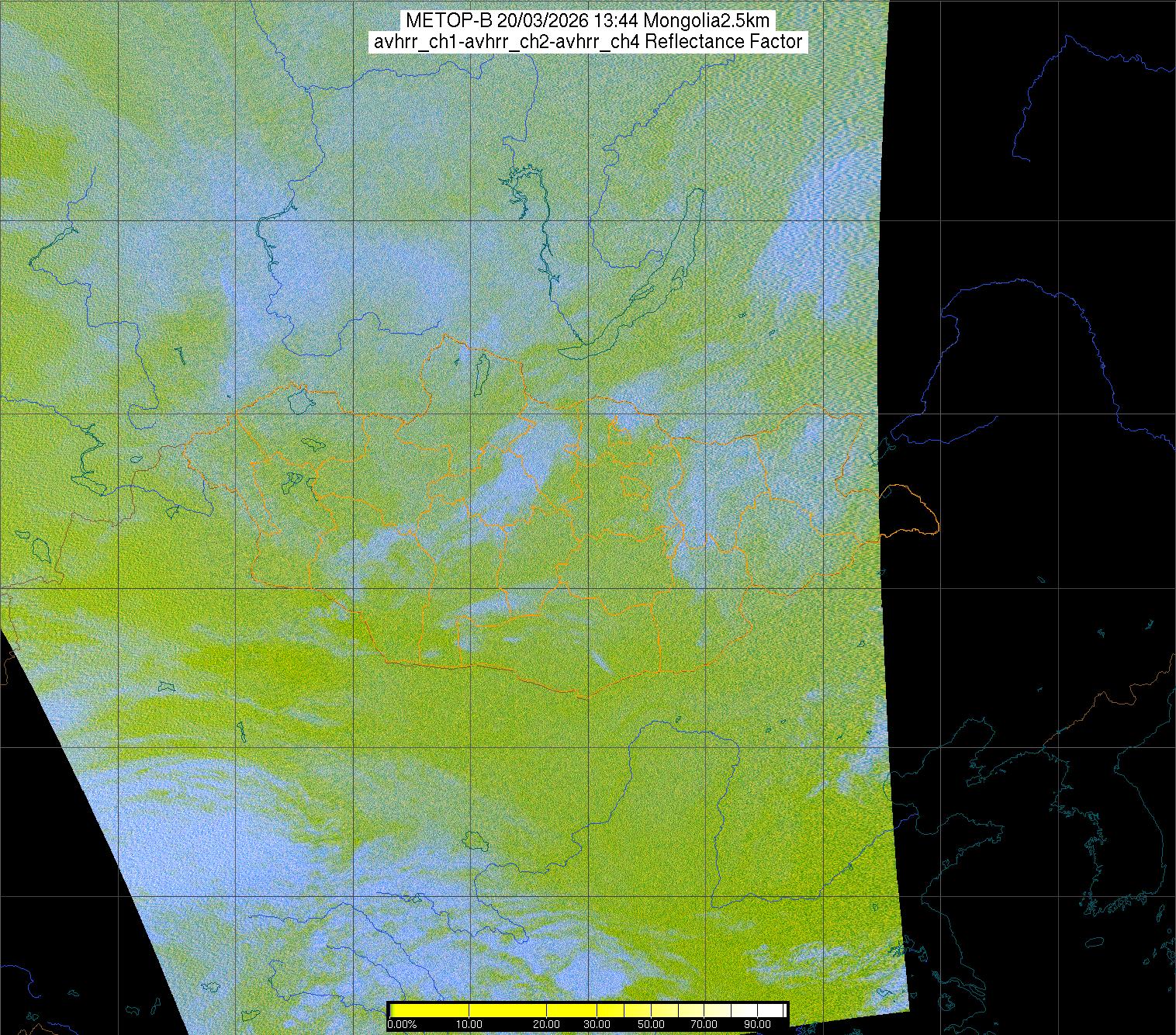Pick the solid yellow segment between 0.00% and 10.00
The image size is (1176, 1035).
pyautogui.click(x=431, y=1010)
